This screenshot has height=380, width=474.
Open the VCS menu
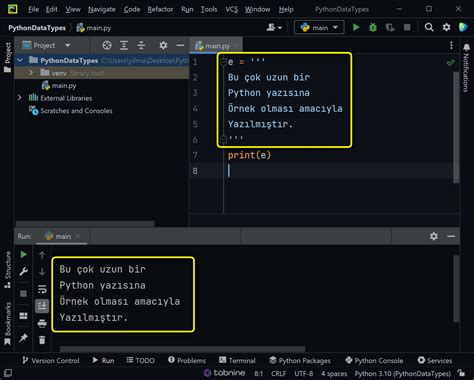(232, 9)
